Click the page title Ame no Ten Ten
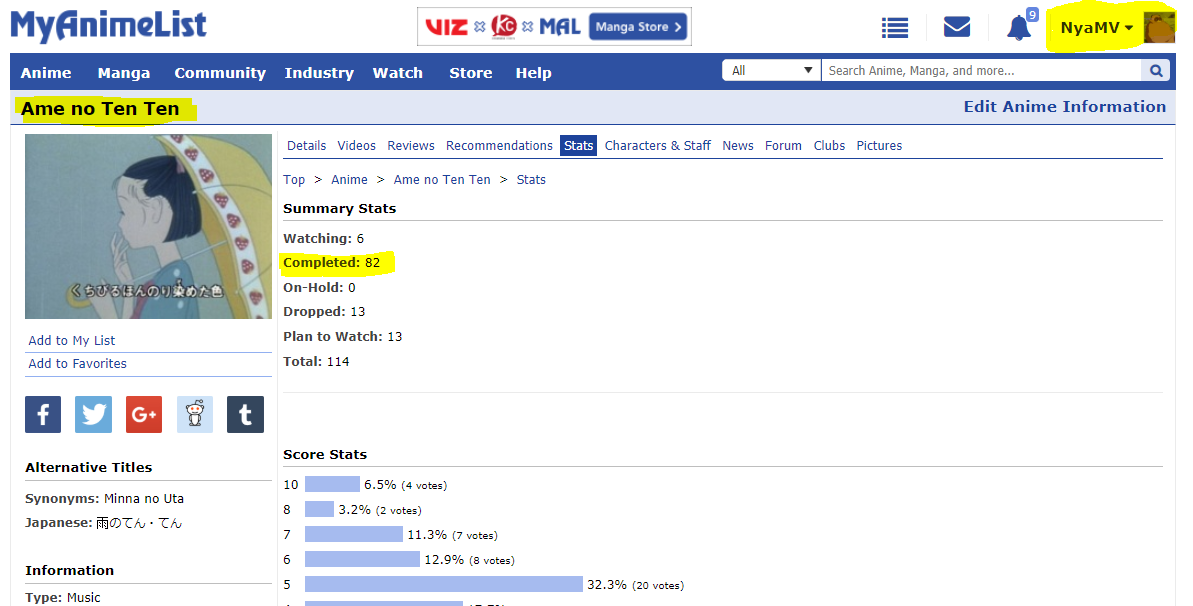This screenshot has width=1193, height=606. [100, 109]
